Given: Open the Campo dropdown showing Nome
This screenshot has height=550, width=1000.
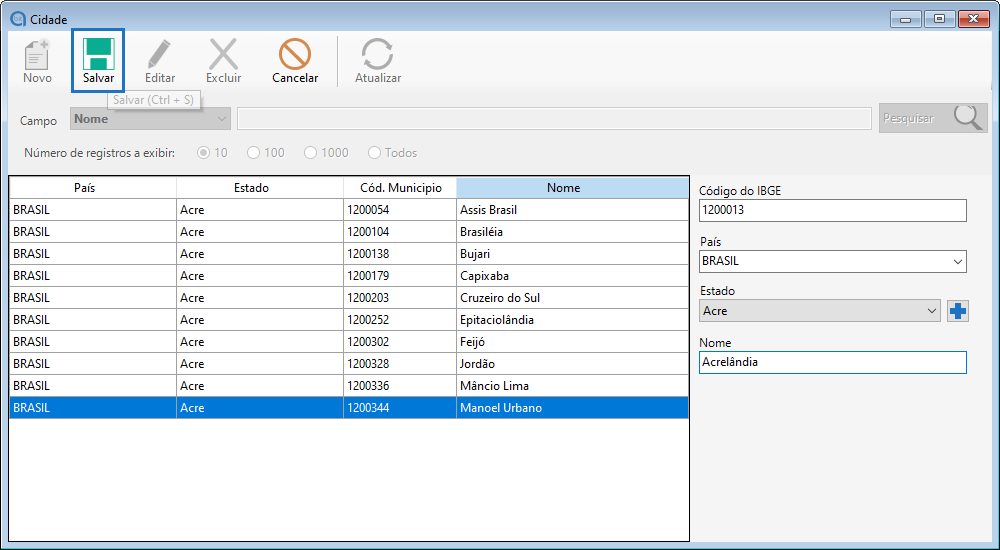Looking at the screenshot, I should (150, 119).
